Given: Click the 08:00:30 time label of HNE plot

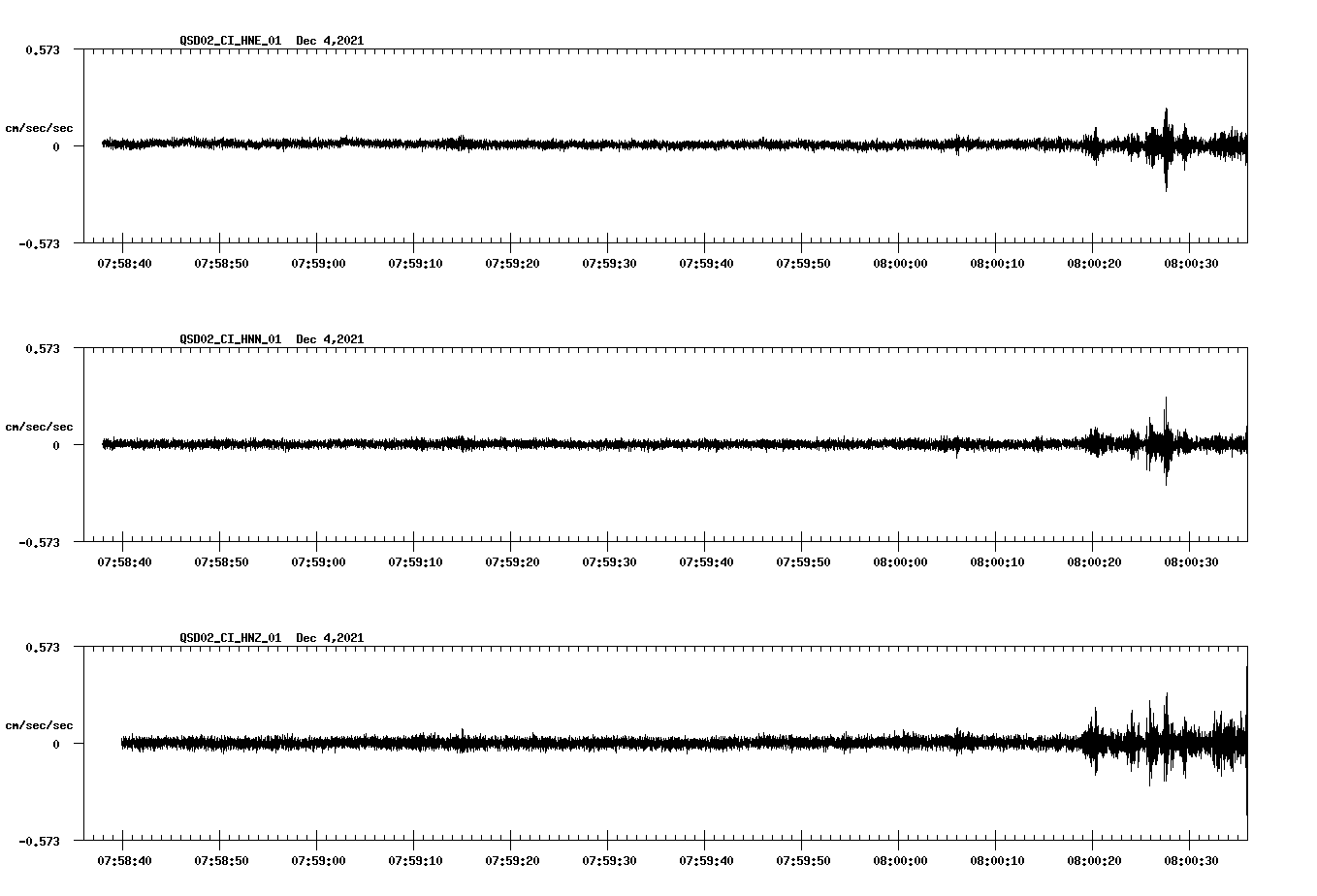Looking at the screenshot, I should click(1191, 264).
